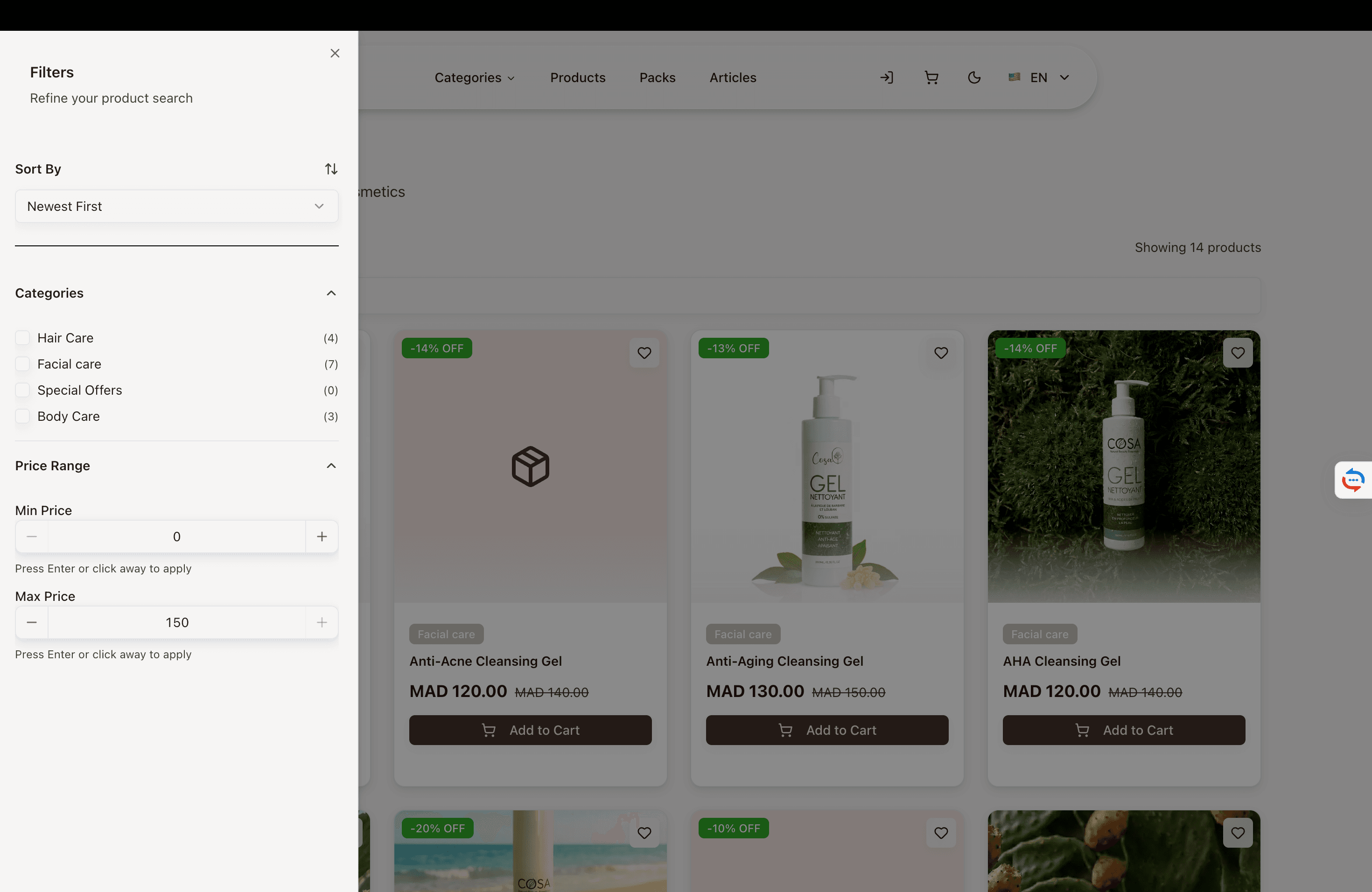Increase the Max Price value
Screen dimensions: 1372x892
click(x=322, y=622)
